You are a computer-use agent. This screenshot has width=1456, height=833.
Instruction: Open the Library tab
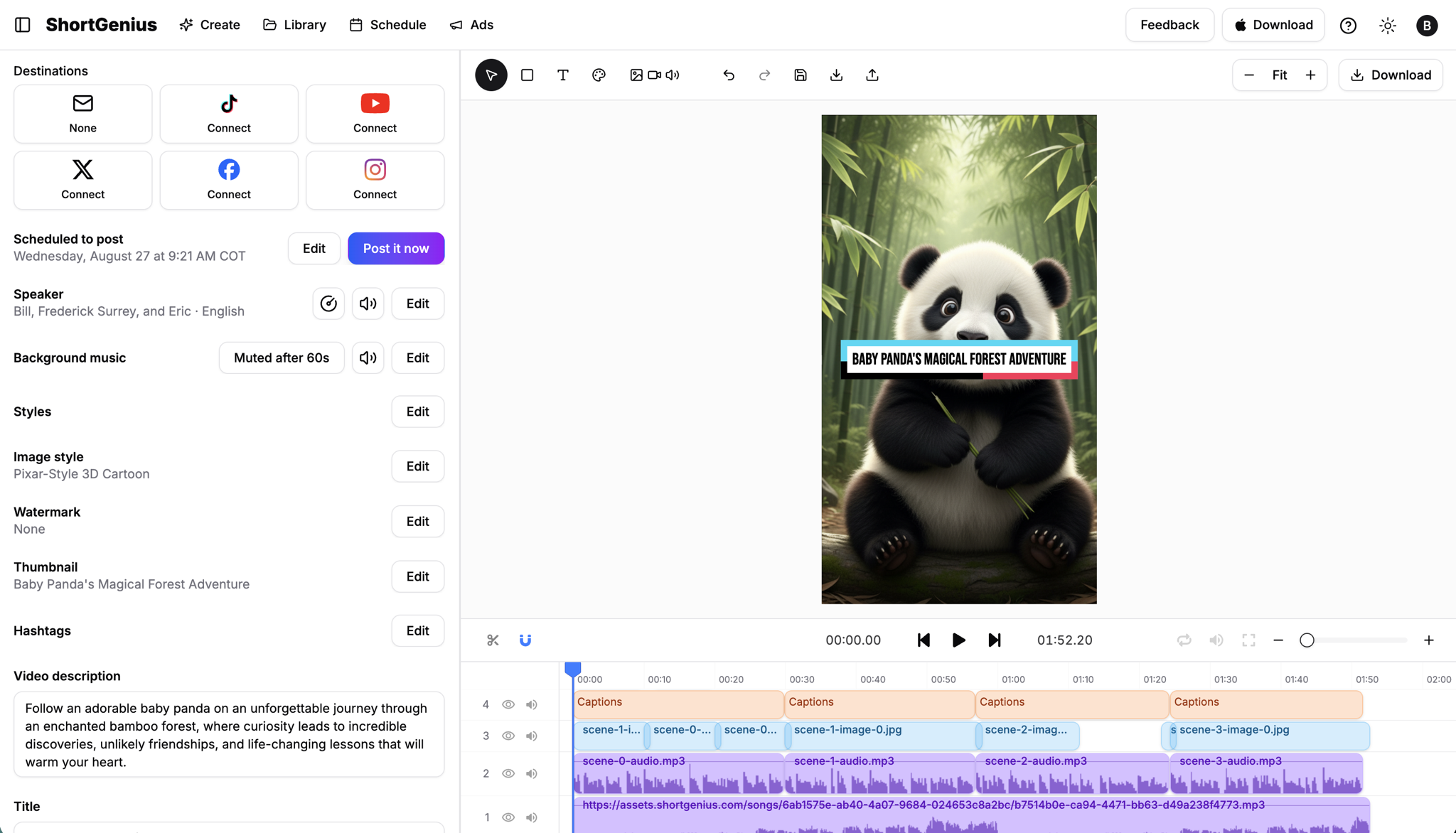point(294,25)
